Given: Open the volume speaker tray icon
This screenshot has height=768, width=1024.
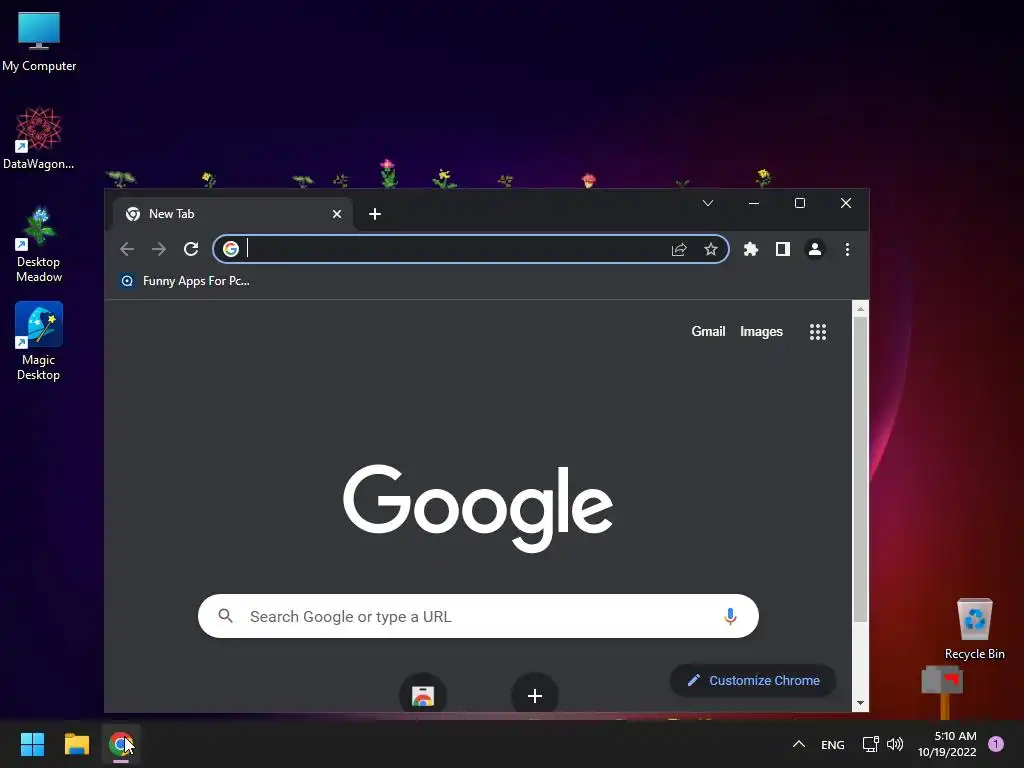Looking at the screenshot, I should pyautogui.click(x=895, y=744).
